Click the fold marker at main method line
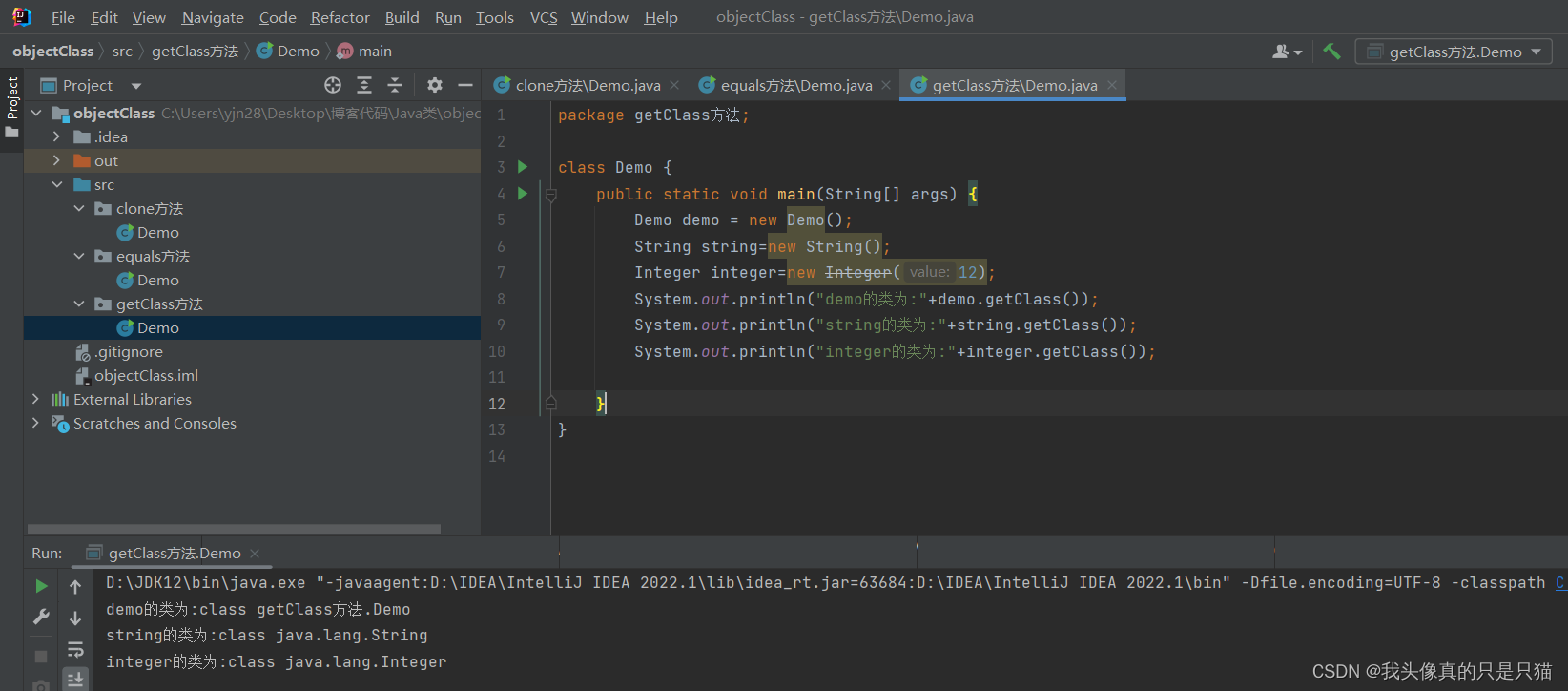 (551, 195)
